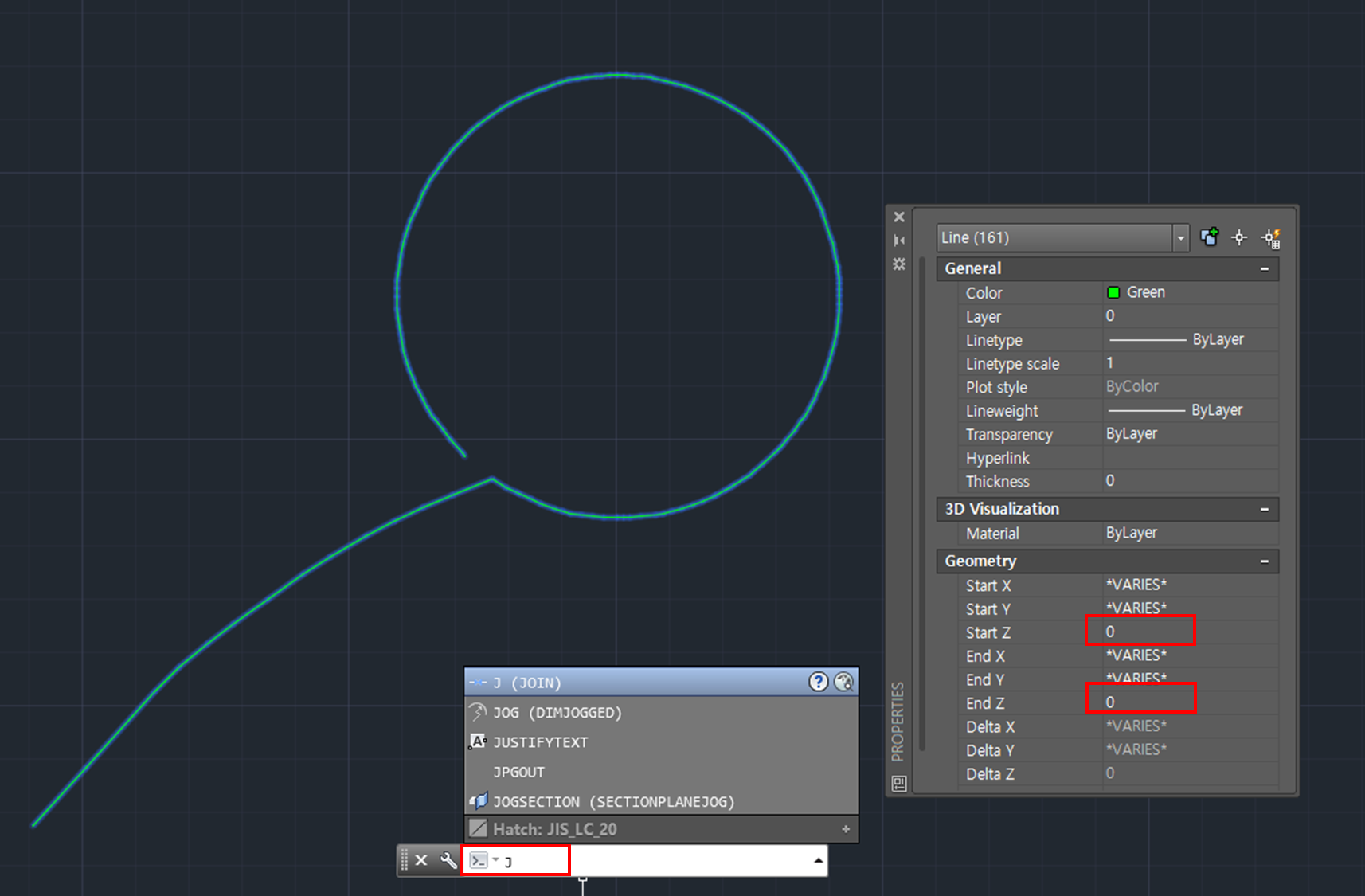Choose J (JOIN) from suggestion list
Viewport: 1365px width, 896px height.
(x=661, y=683)
